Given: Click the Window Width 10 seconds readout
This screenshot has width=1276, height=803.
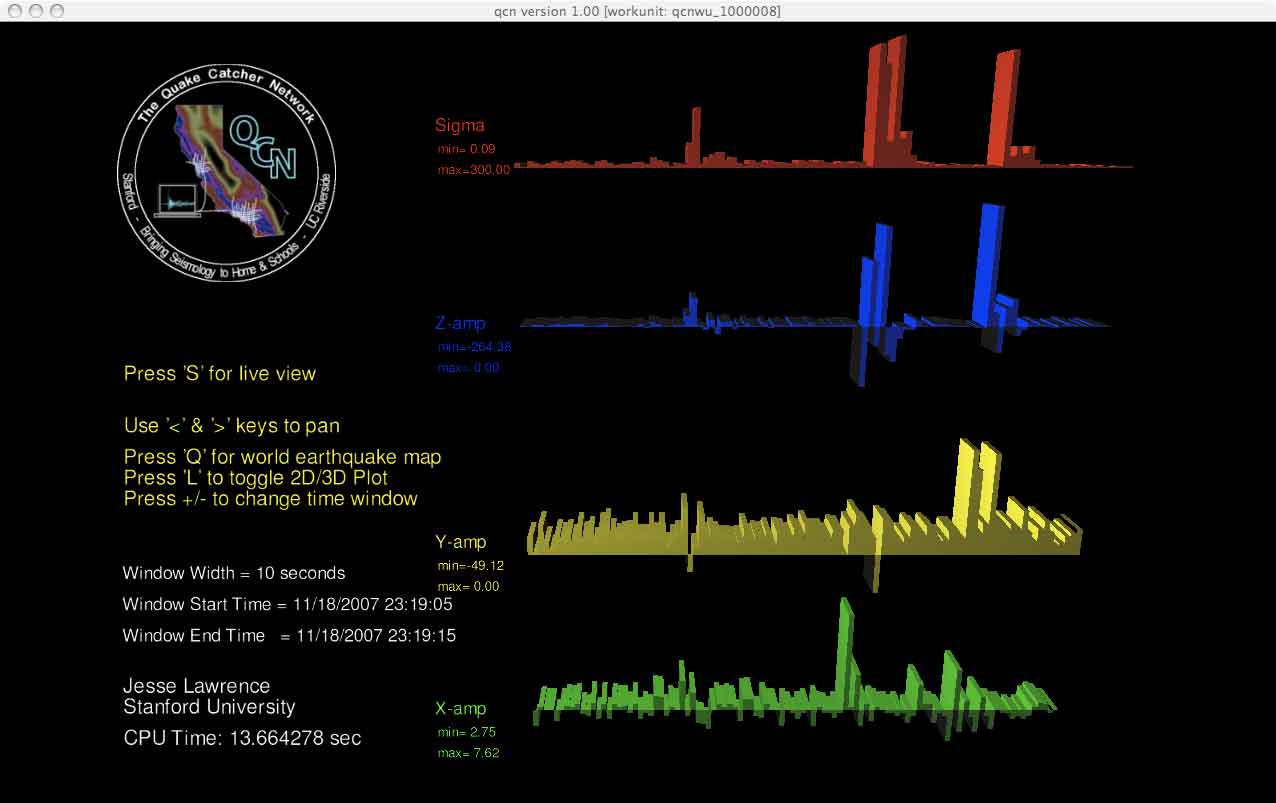Looking at the screenshot, I should pyautogui.click(x=233, y=574).
